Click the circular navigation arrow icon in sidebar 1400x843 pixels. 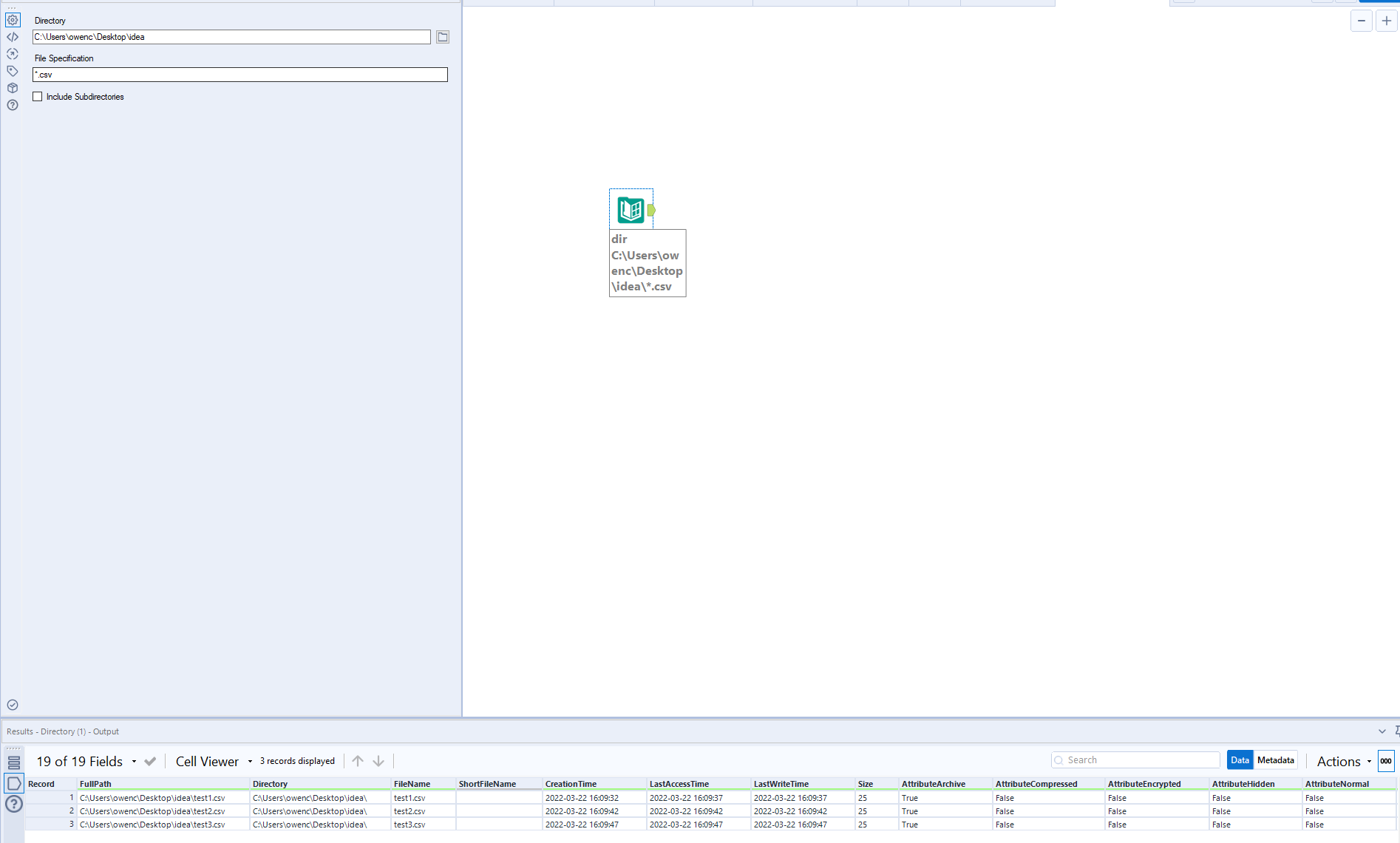(12, 54)
